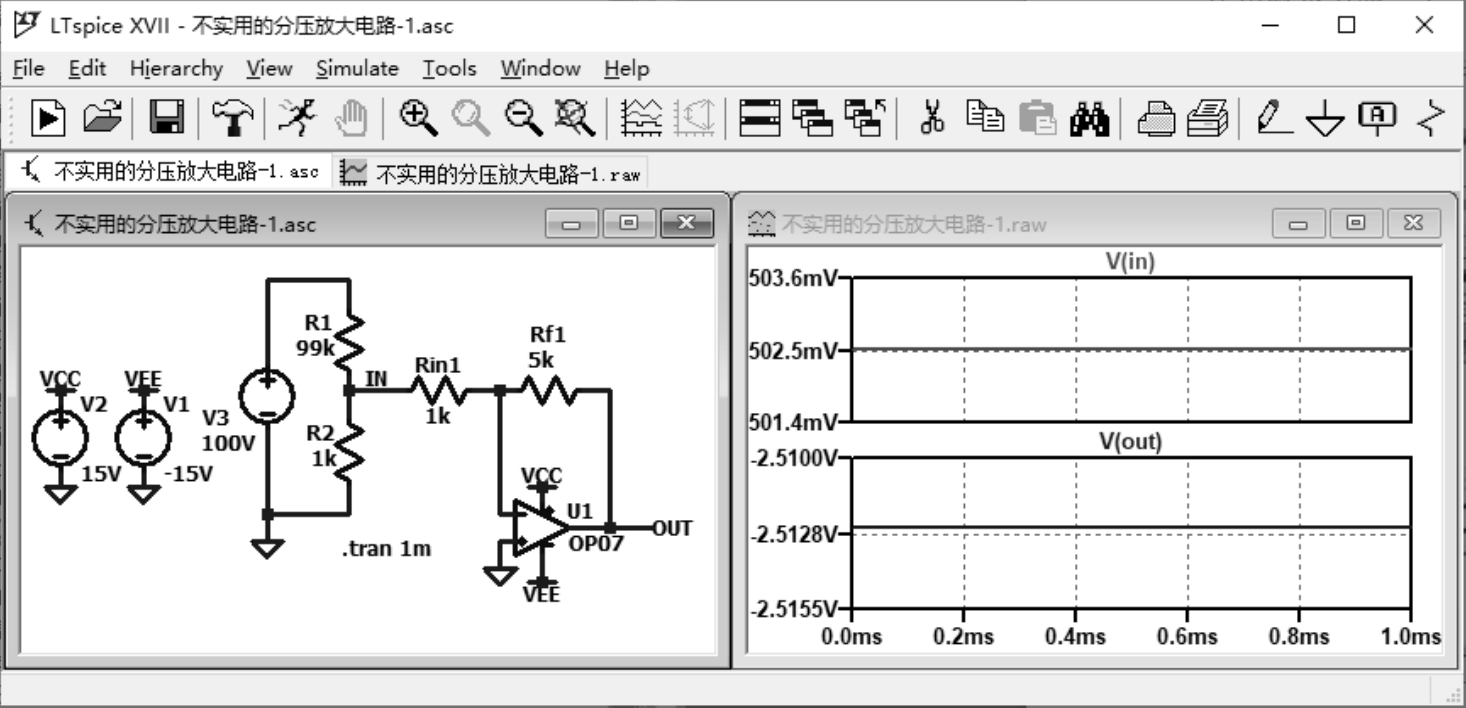The image size is (1466, 708).
Task: Maximize the .raw waveform child window
Action: tap(1355, 224)
